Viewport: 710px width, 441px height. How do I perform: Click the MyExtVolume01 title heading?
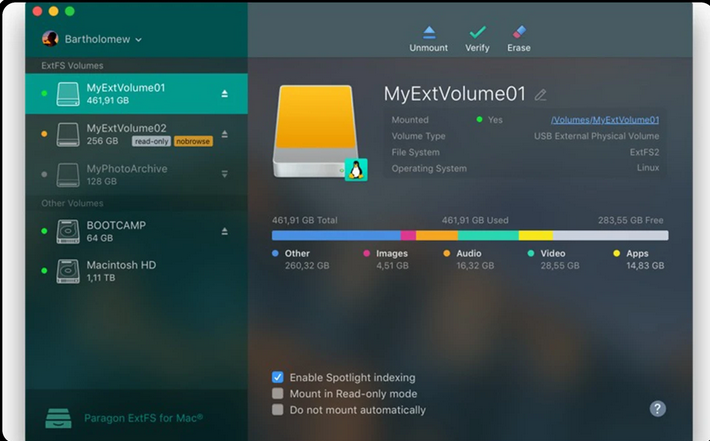coord(455,94)
